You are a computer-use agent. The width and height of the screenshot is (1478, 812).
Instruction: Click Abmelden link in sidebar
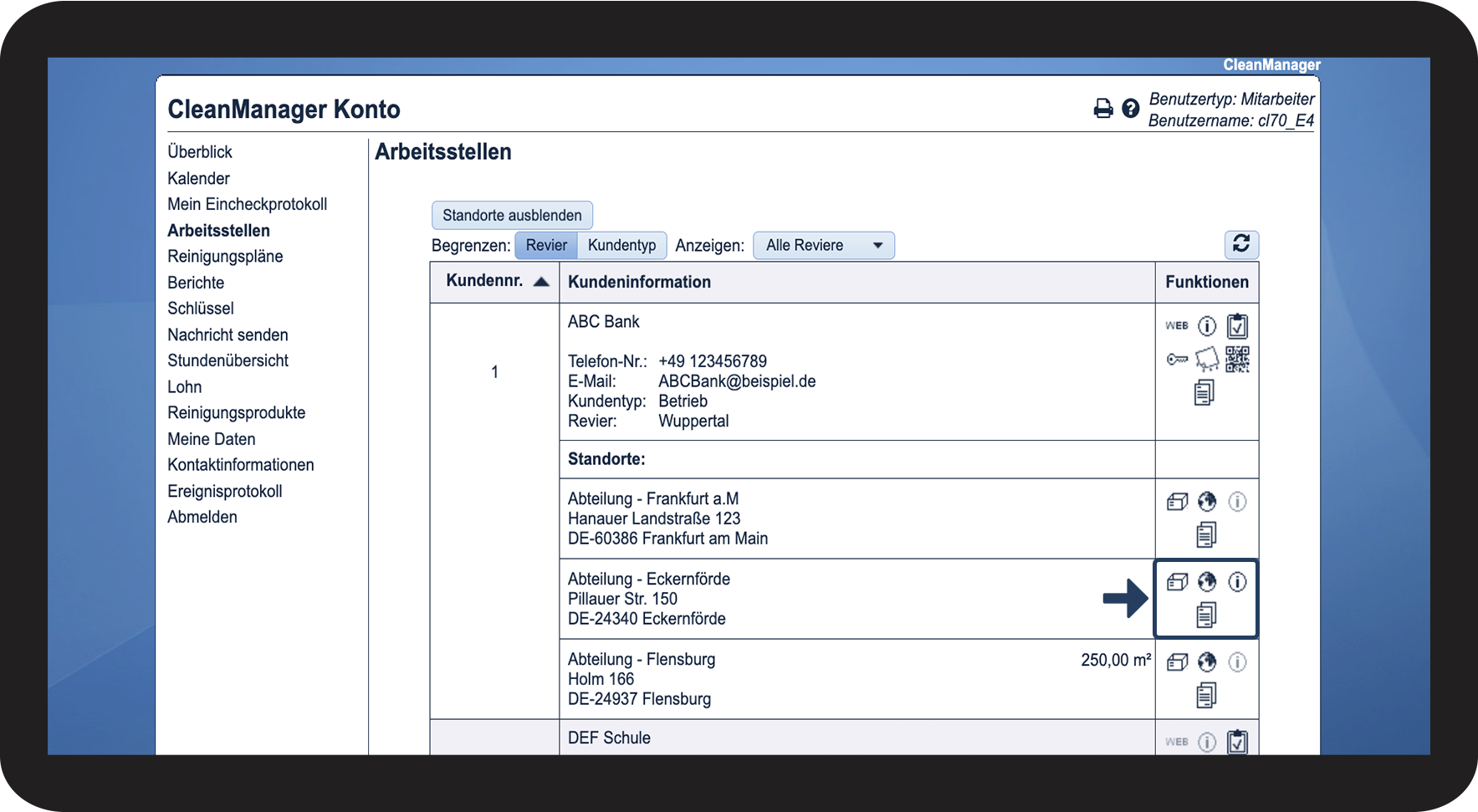coord(202,517)
